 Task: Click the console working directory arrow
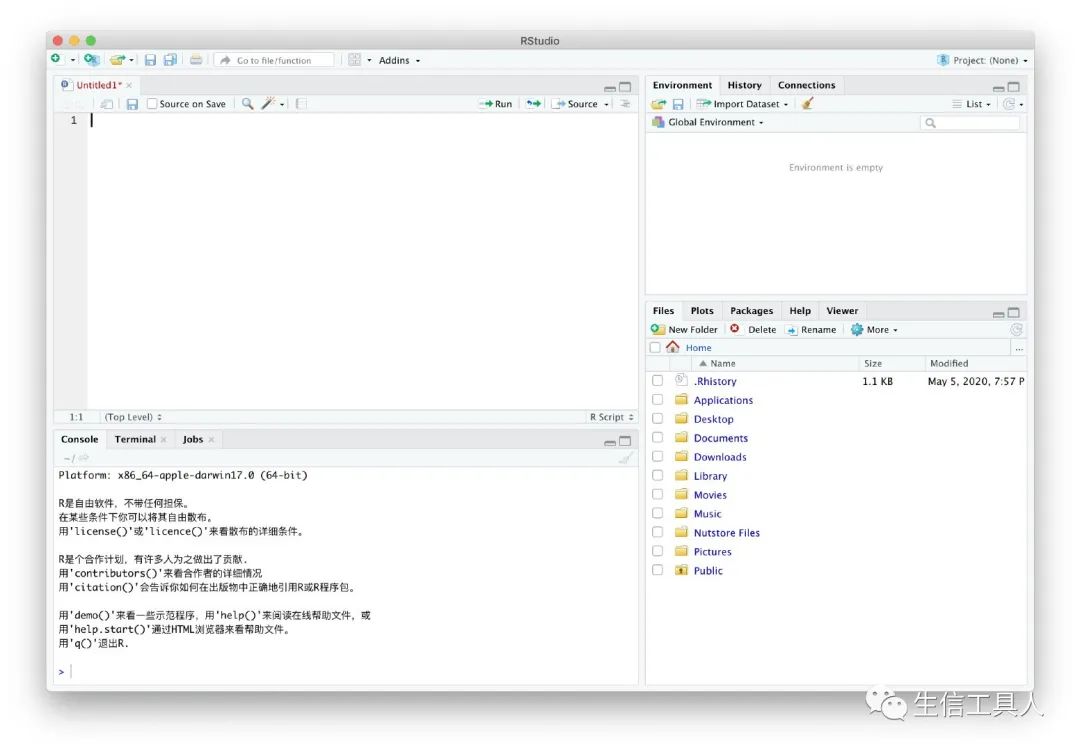83,458
